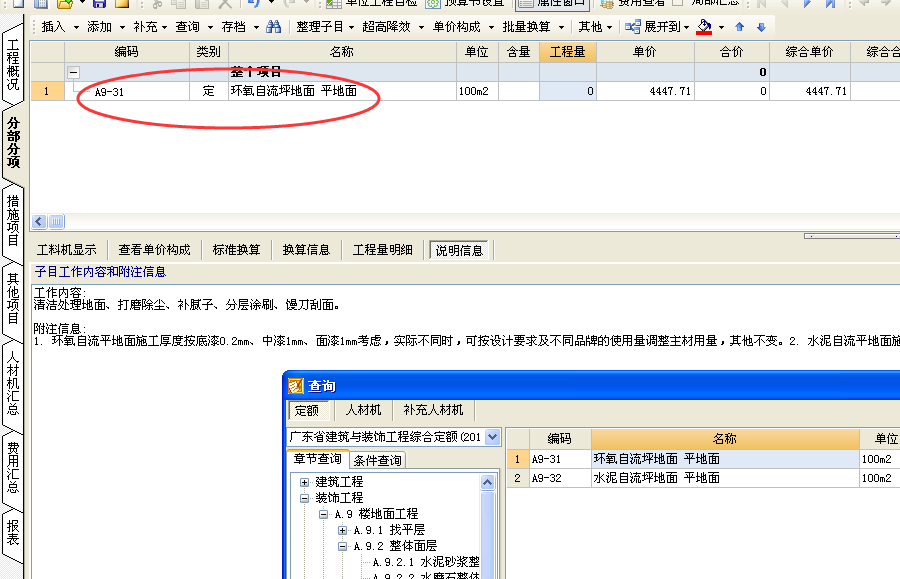Click the paint bucket fill color icon

704,27
